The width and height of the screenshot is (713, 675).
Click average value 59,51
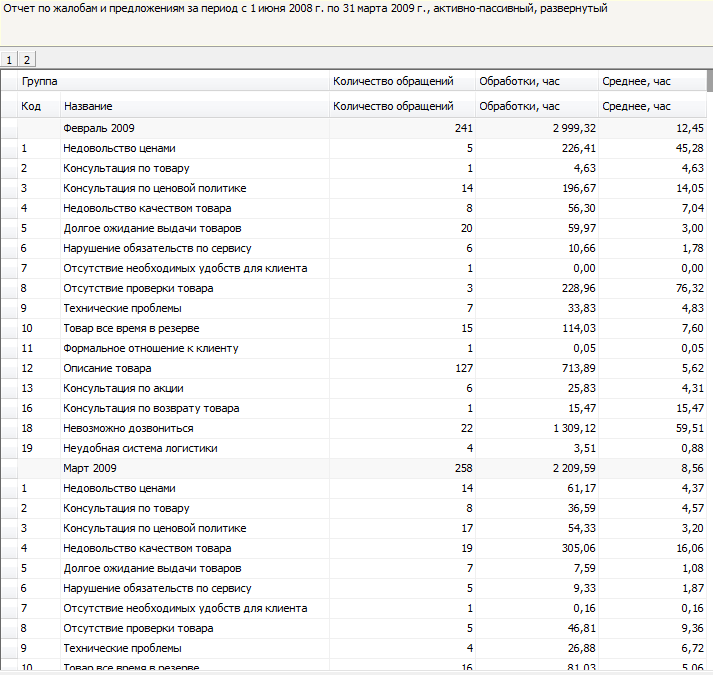[x=690, y=428]
